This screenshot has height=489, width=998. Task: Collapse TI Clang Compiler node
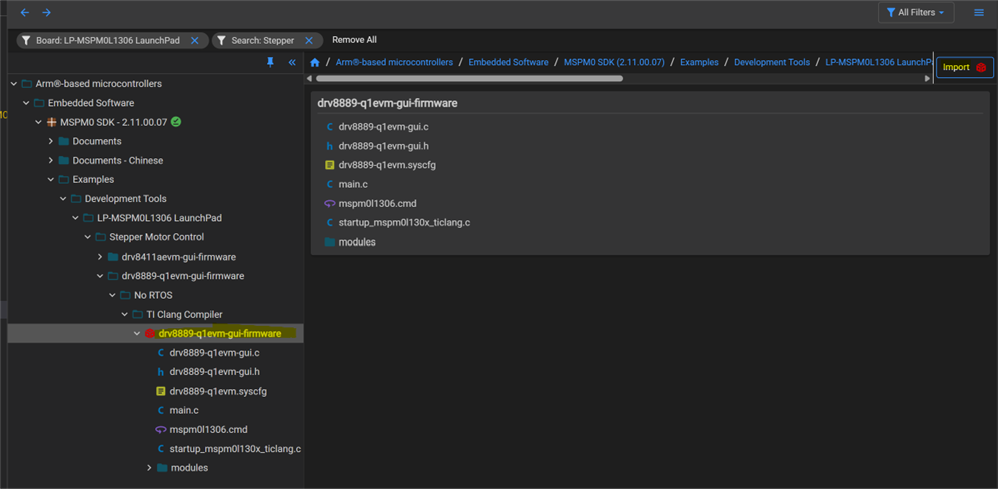[x=124, y=315]
